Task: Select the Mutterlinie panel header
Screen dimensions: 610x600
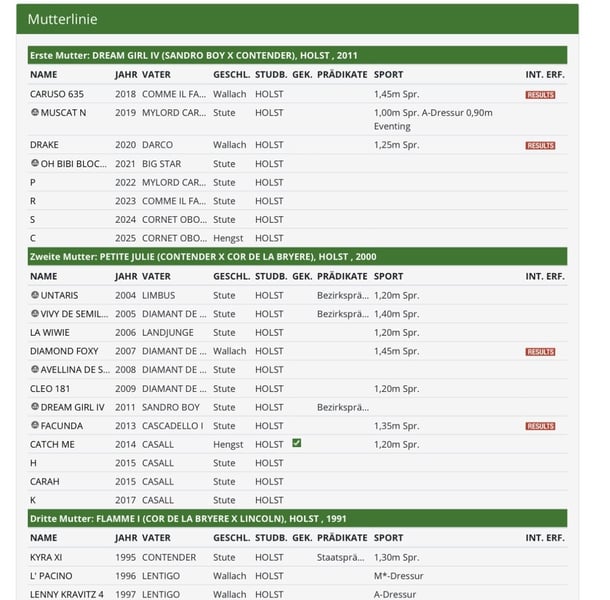Action: tap(297, 19)
